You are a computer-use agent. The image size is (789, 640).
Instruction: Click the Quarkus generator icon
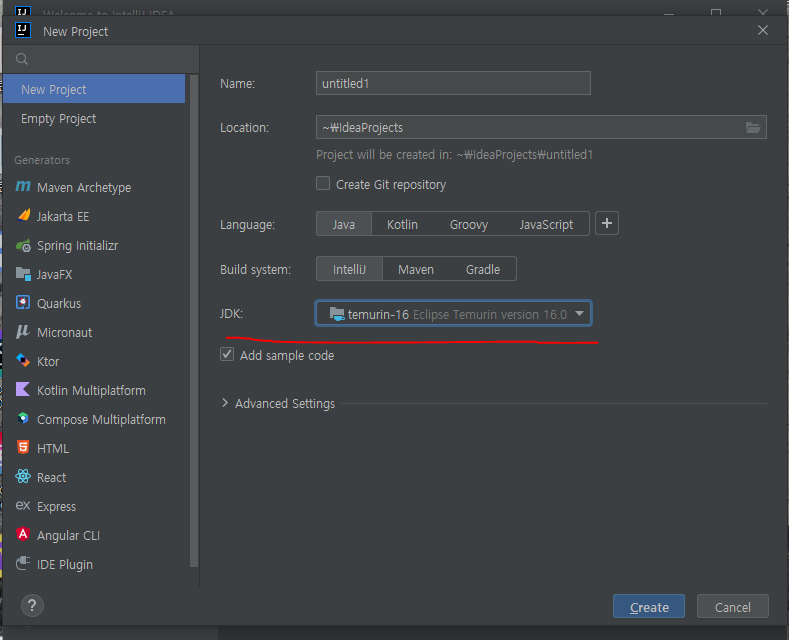point(23,303)
